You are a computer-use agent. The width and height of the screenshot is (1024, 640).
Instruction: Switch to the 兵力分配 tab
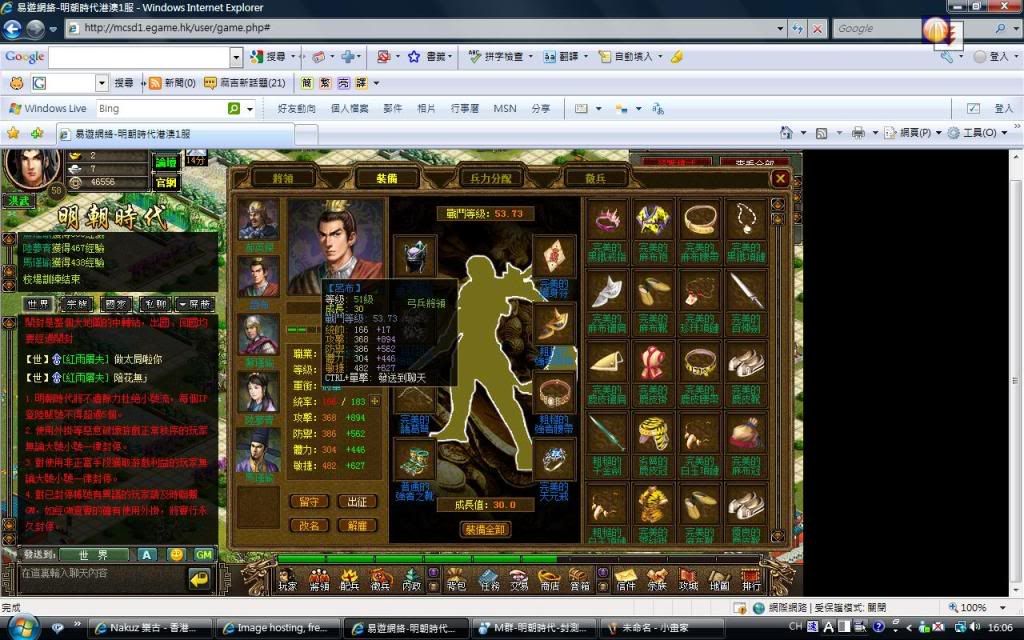click(x=490, y=178)
